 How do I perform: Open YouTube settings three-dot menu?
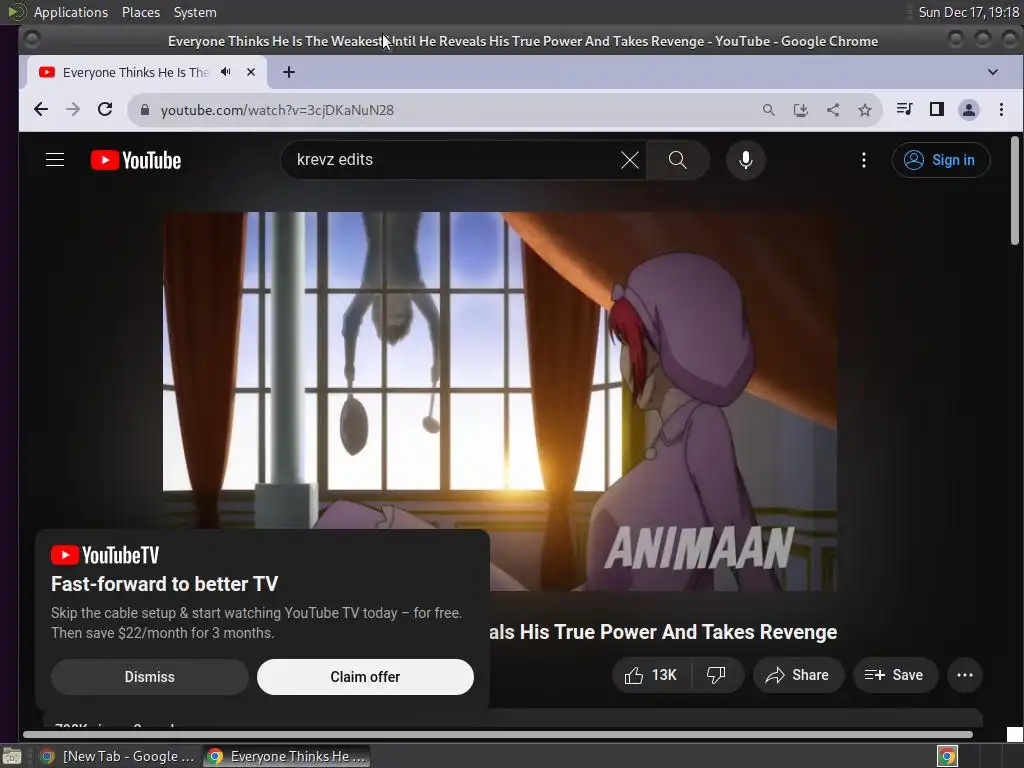pyautogui.click(x=864, y=160)
